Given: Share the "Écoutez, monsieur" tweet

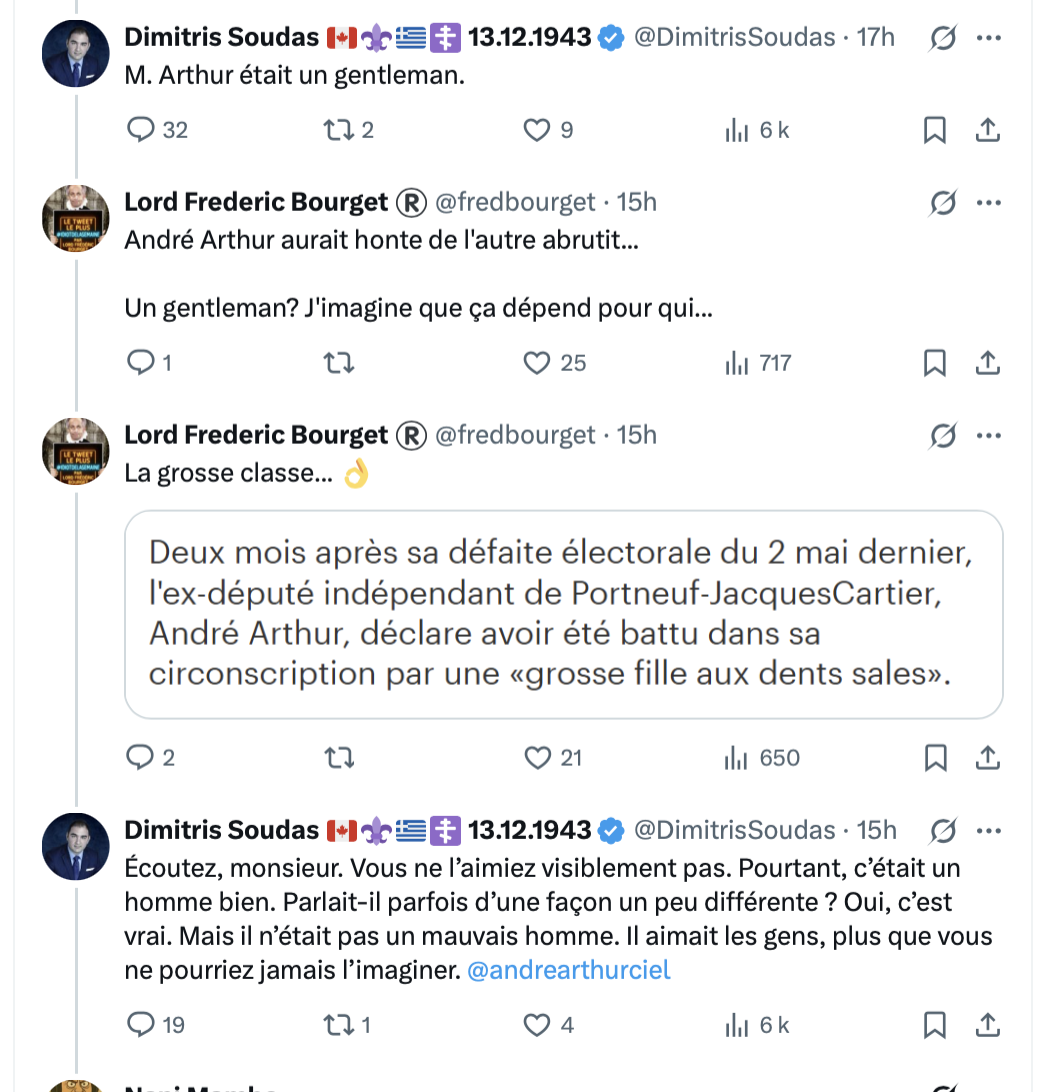Looking at the screenshot, I should coord(987,1025).
